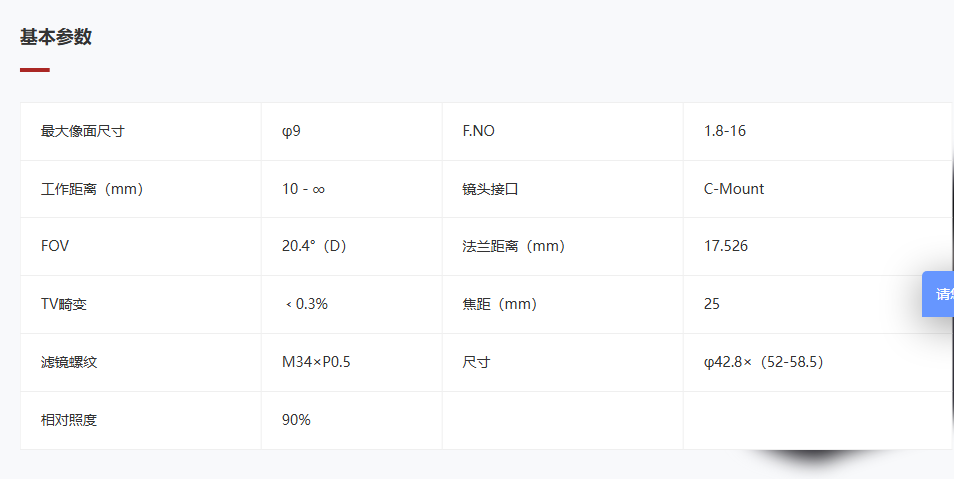The width and height of the screenshot is (954, 479).
Task: Select the F.NO label cell
Action: (563, 131)
